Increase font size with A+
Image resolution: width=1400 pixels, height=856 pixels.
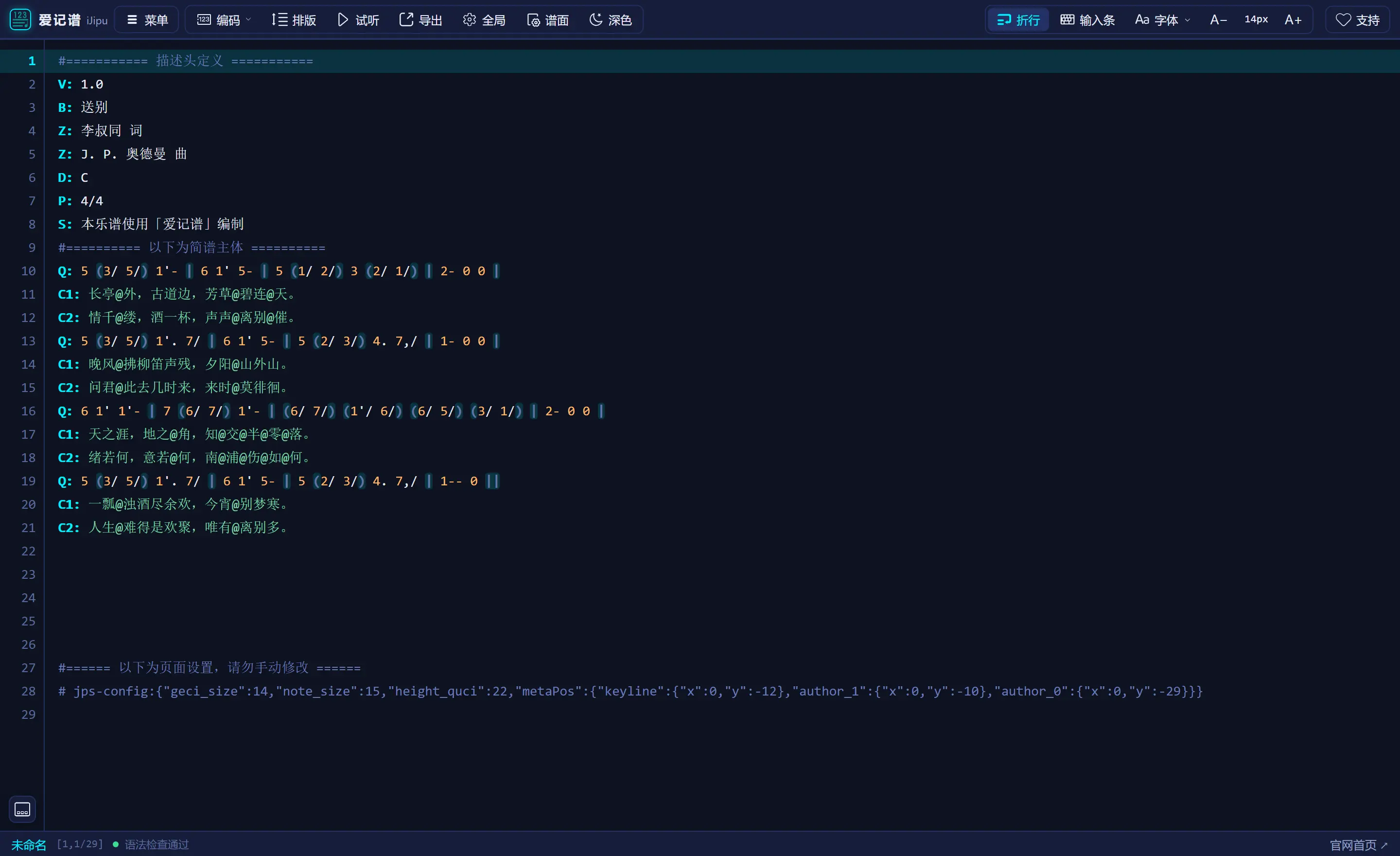1293,20
